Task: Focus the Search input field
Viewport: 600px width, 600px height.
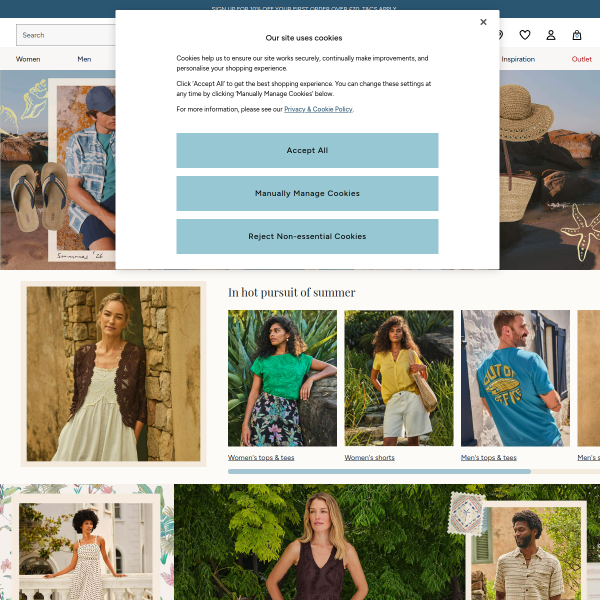Action: tap(66, 35)
